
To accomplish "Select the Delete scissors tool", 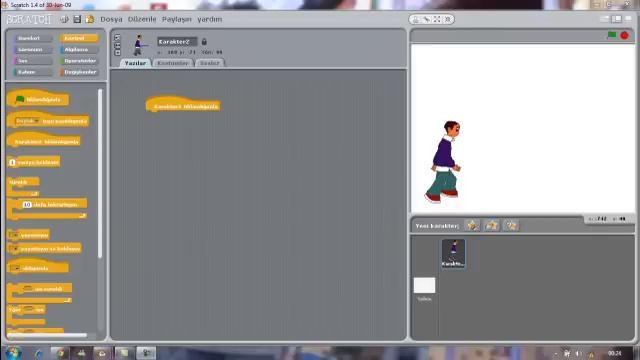I will (x=426, y=19).
